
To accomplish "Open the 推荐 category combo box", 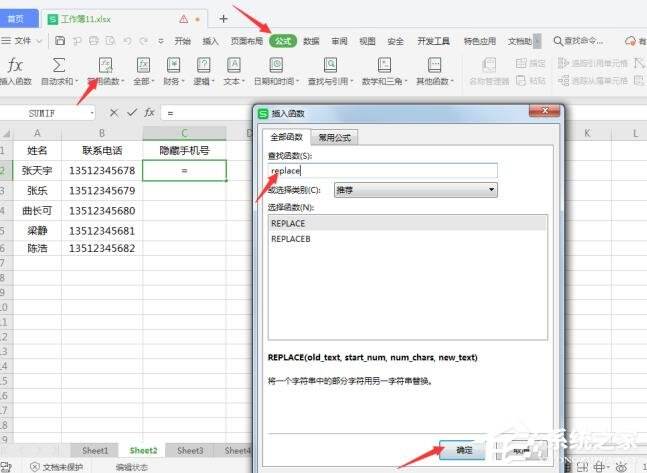I will [x=416, y=190].
